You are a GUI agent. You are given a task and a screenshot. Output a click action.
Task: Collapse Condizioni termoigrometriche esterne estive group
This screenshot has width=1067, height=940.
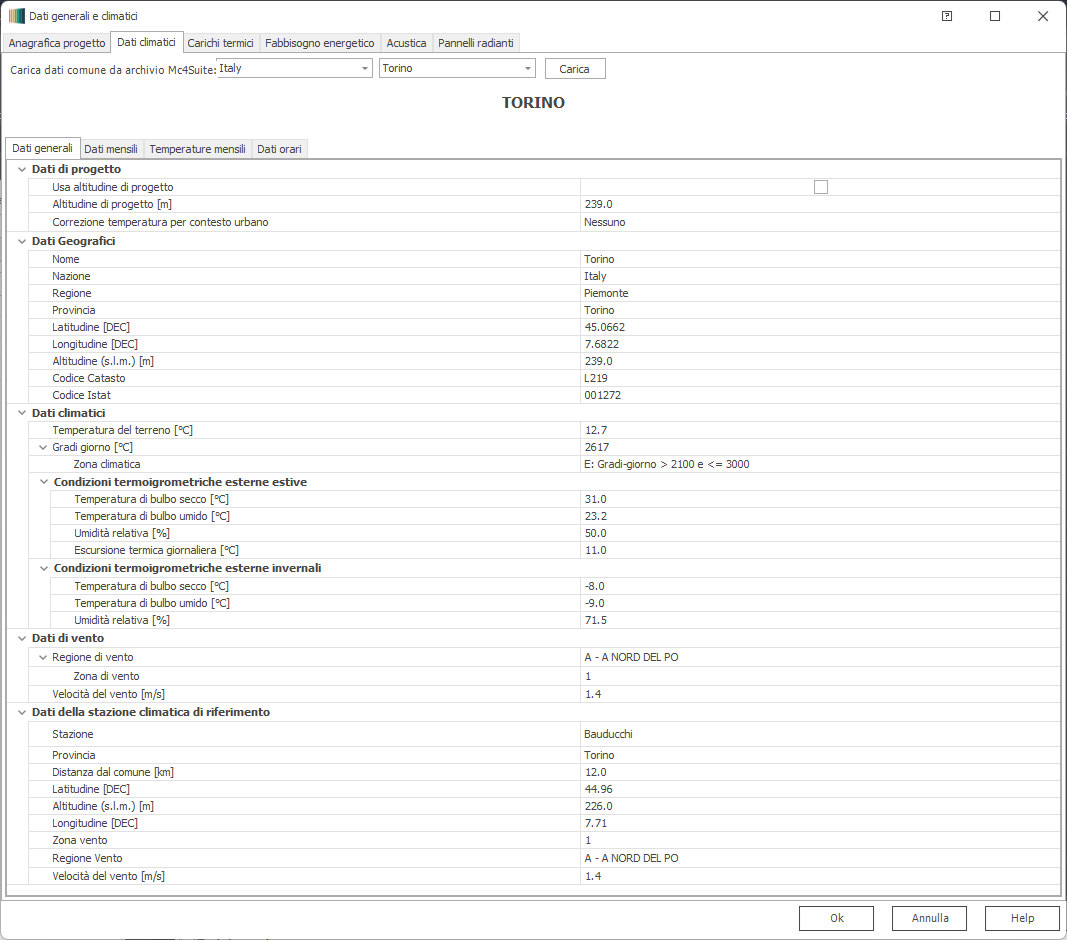43,482
